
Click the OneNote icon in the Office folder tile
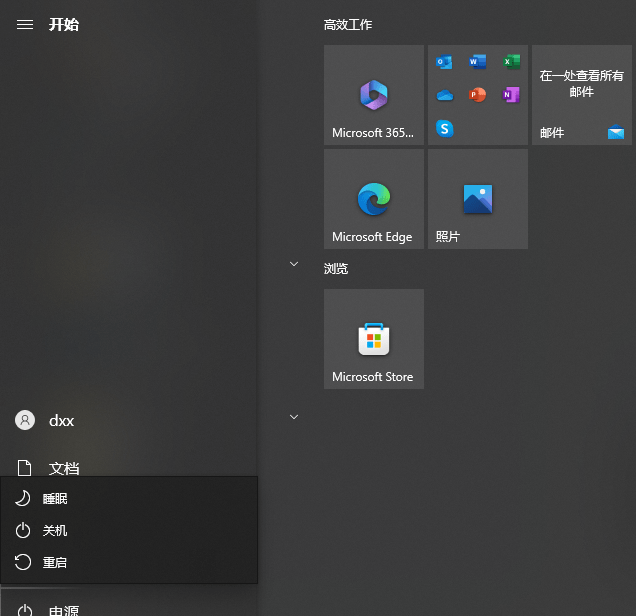(x=511, y=95)
